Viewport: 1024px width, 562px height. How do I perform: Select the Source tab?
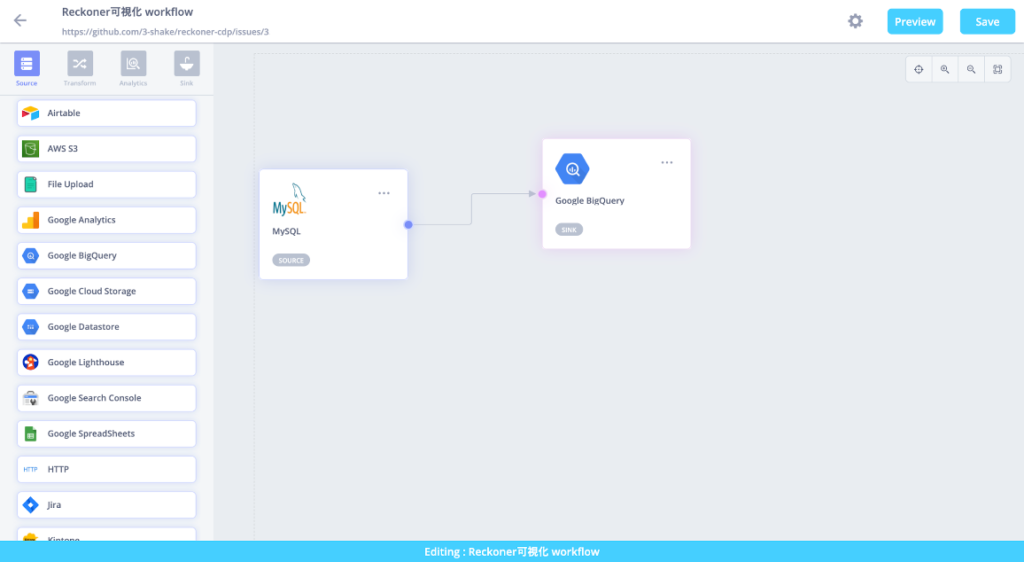(27, 69)
